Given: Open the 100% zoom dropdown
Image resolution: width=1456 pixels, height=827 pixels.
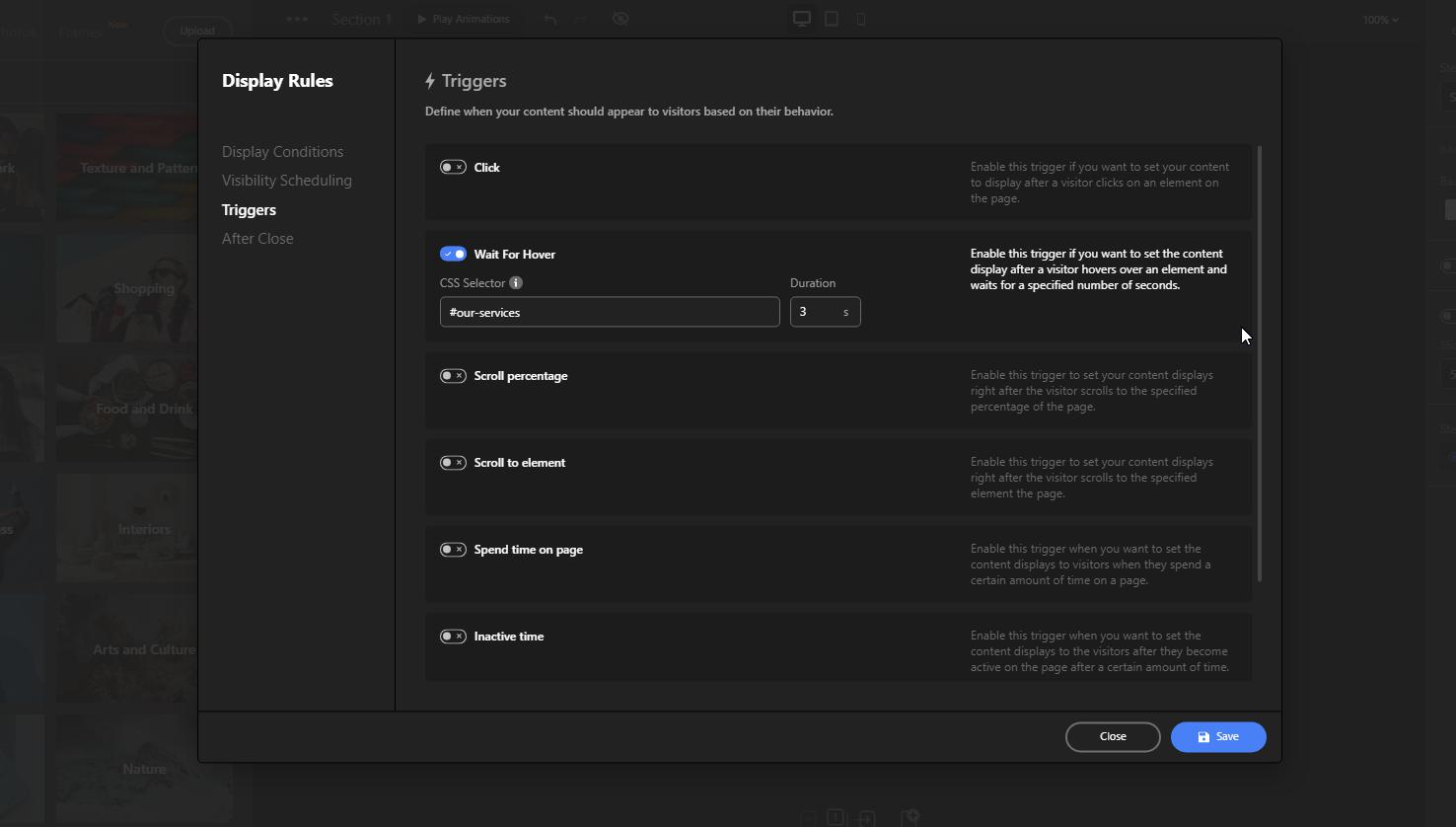Looking at the screenshot, I should 1380,20.
